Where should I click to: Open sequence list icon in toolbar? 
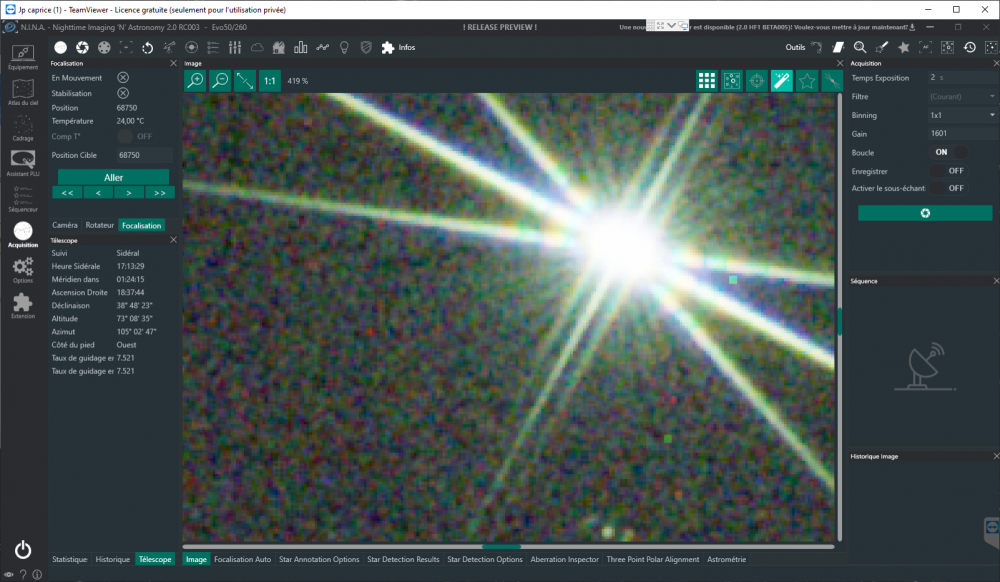[213, 47]
